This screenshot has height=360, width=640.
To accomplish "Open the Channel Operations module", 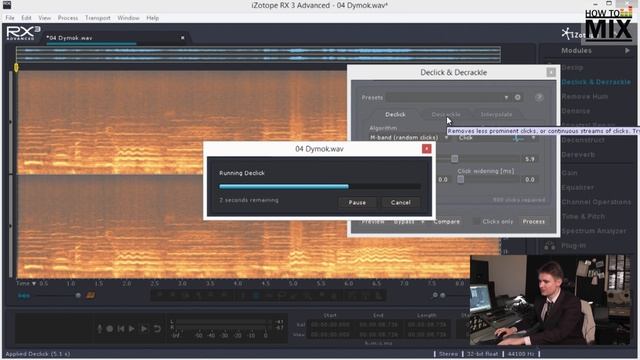I will (596, 202).
